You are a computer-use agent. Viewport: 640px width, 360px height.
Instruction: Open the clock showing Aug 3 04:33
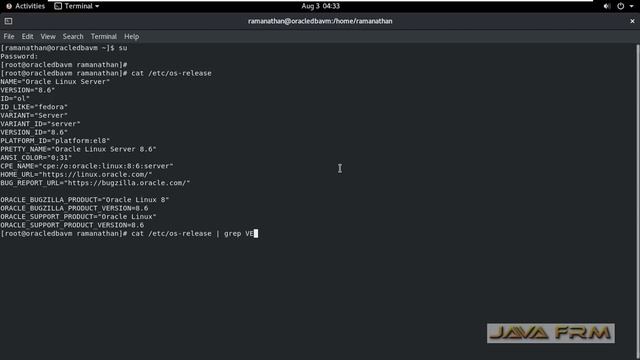coord(320,6)
